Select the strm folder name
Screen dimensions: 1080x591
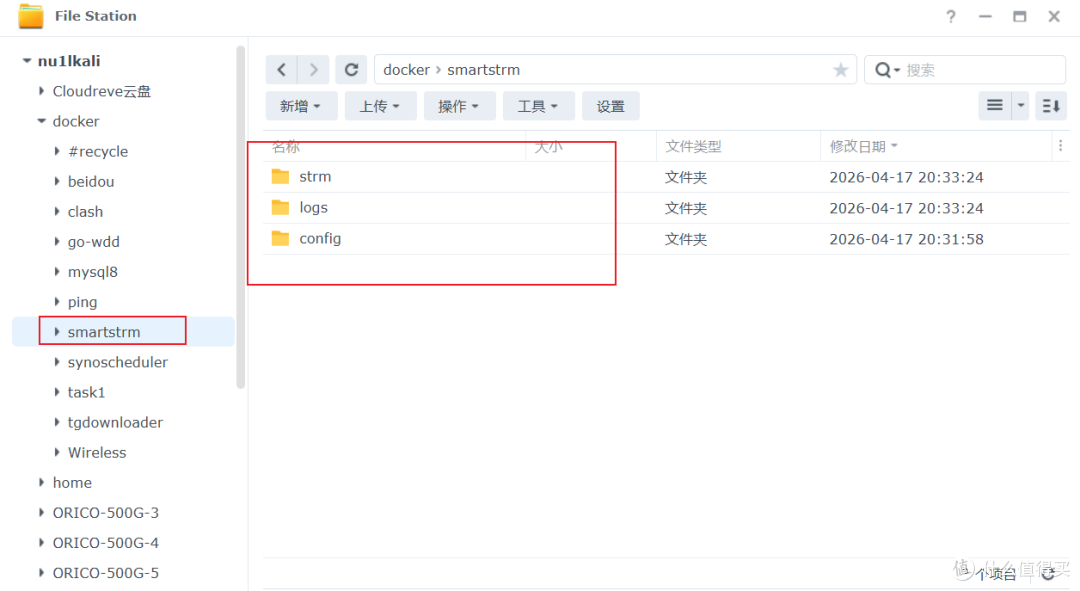point(315,176)
